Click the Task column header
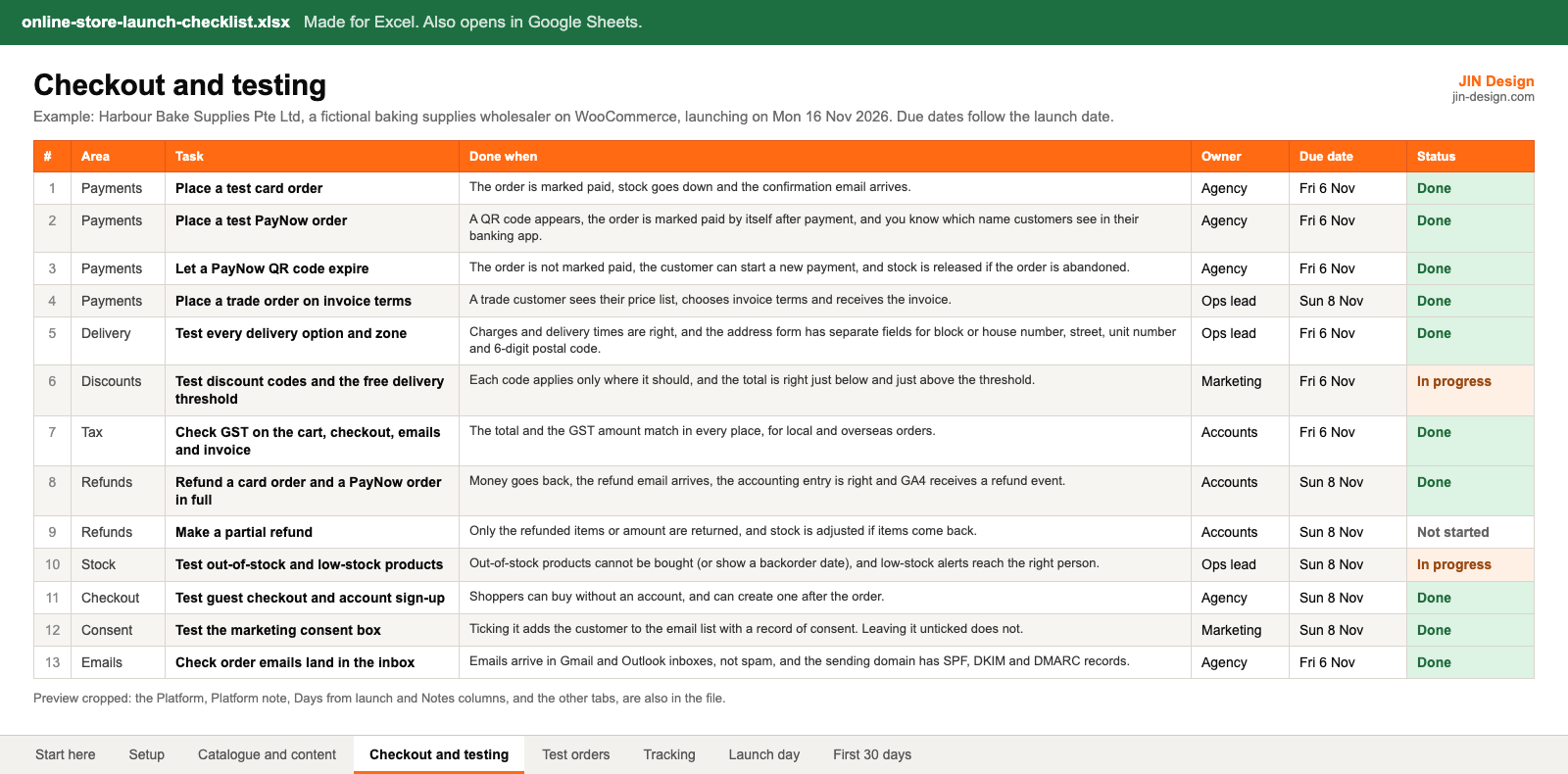The width and height of the screenshot is (1568, 774). 312,157
